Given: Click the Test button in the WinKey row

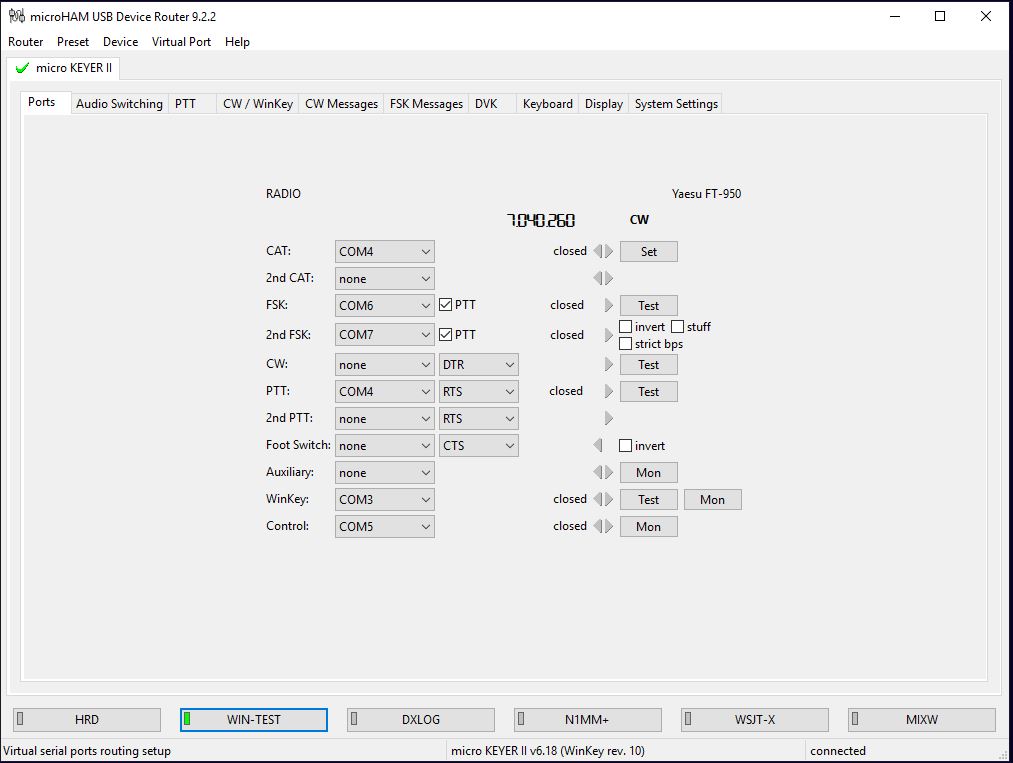Looking at the screenshot, I should coord(649,499).
